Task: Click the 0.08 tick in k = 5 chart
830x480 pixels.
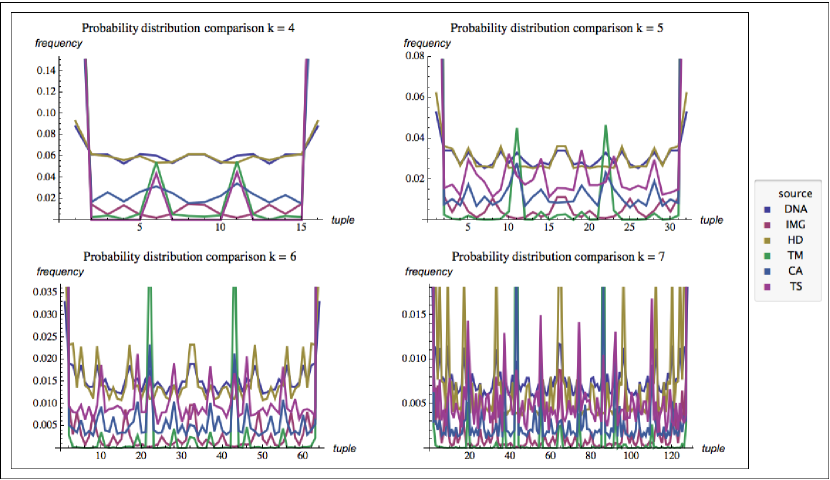Action: pos(414,56)
